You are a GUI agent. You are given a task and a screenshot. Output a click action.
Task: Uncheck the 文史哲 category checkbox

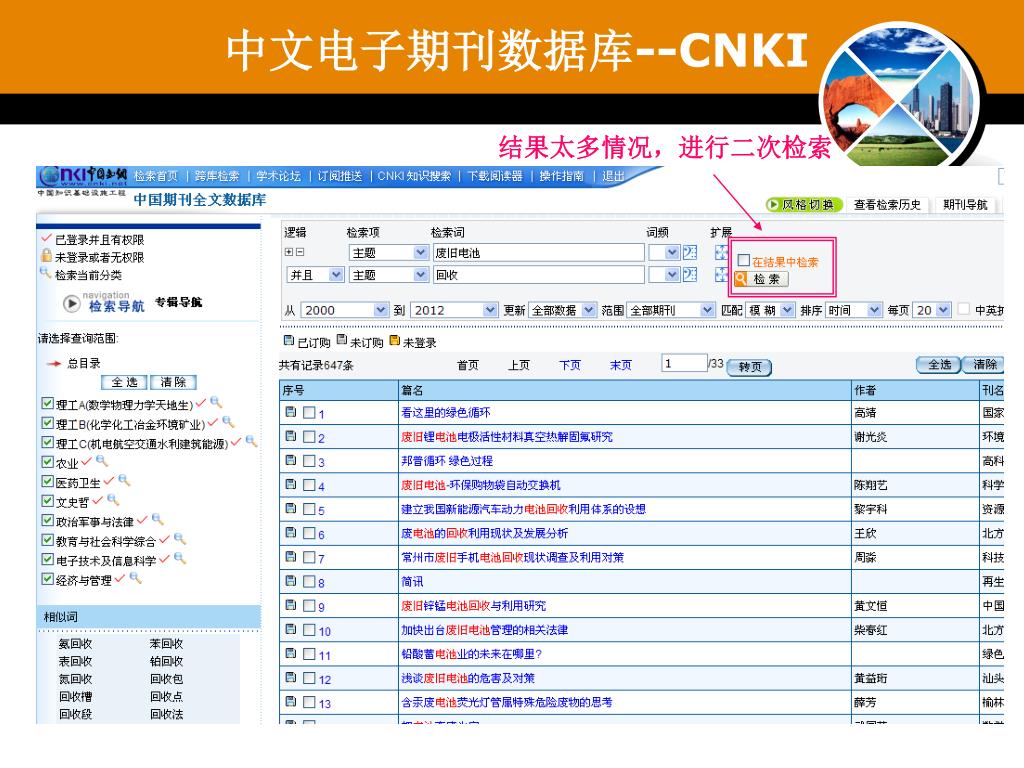click(47, 502)
